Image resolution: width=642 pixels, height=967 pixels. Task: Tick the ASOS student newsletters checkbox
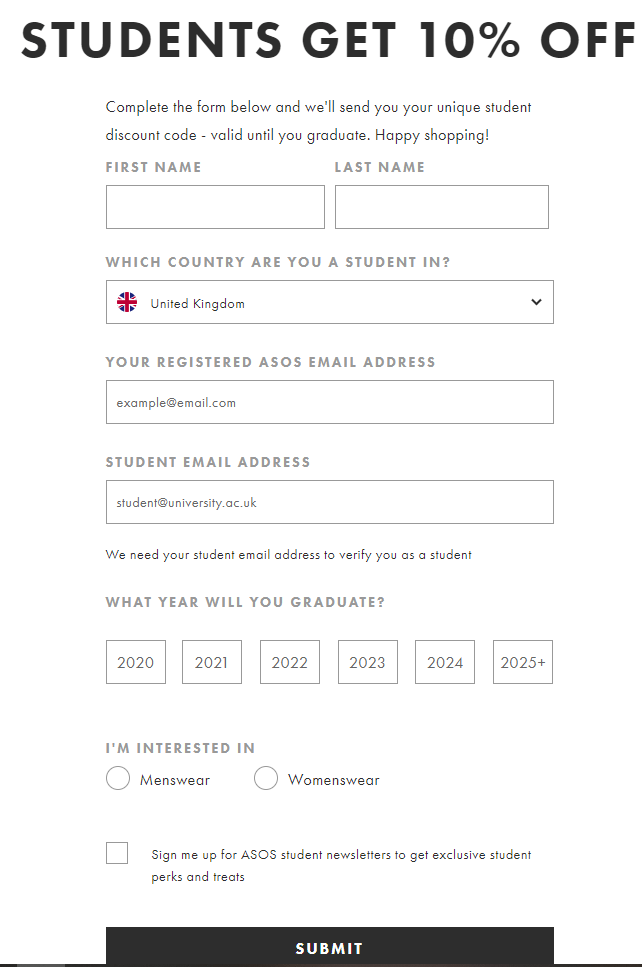[117, 853]
